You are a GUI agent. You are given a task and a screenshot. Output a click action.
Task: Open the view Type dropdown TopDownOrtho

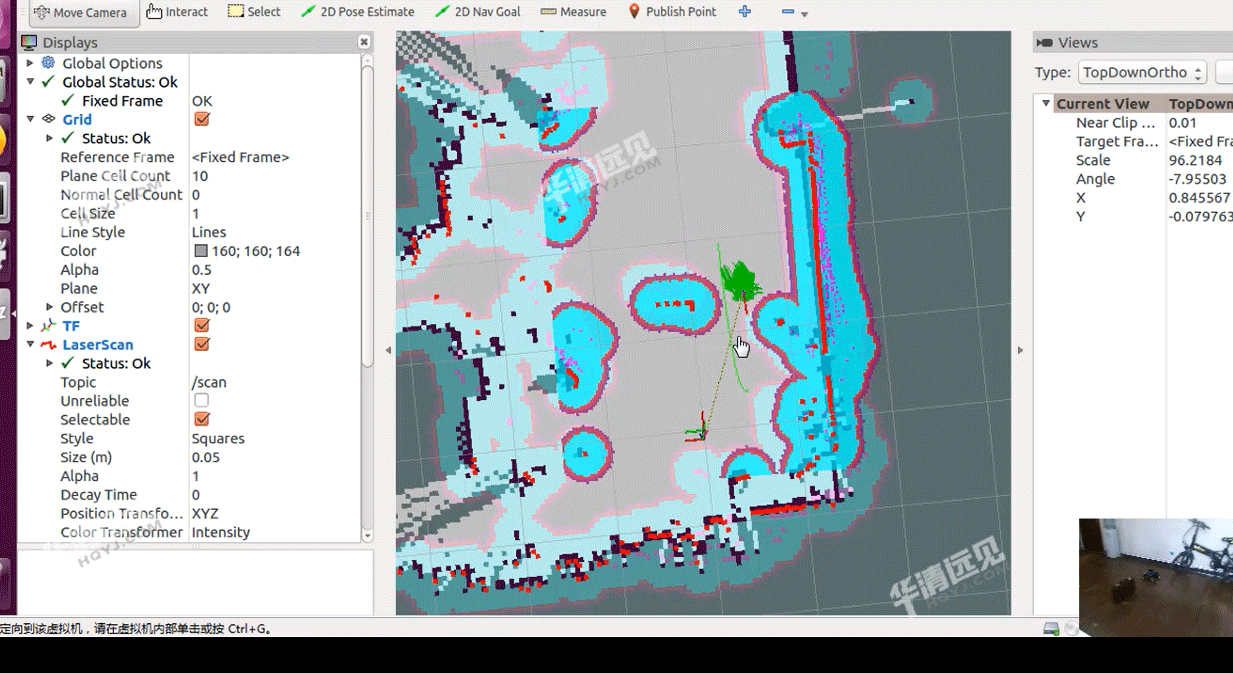coord(1141,72)
